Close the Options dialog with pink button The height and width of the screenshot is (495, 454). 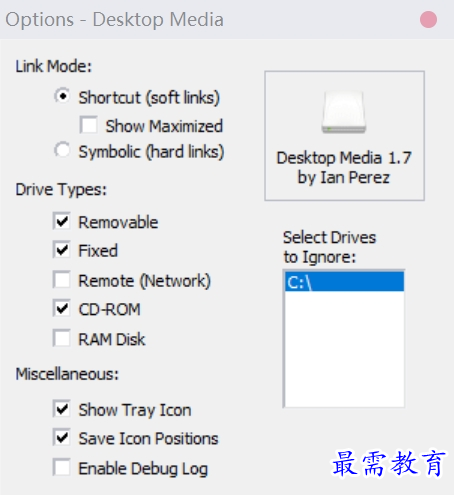pos(428,20)
